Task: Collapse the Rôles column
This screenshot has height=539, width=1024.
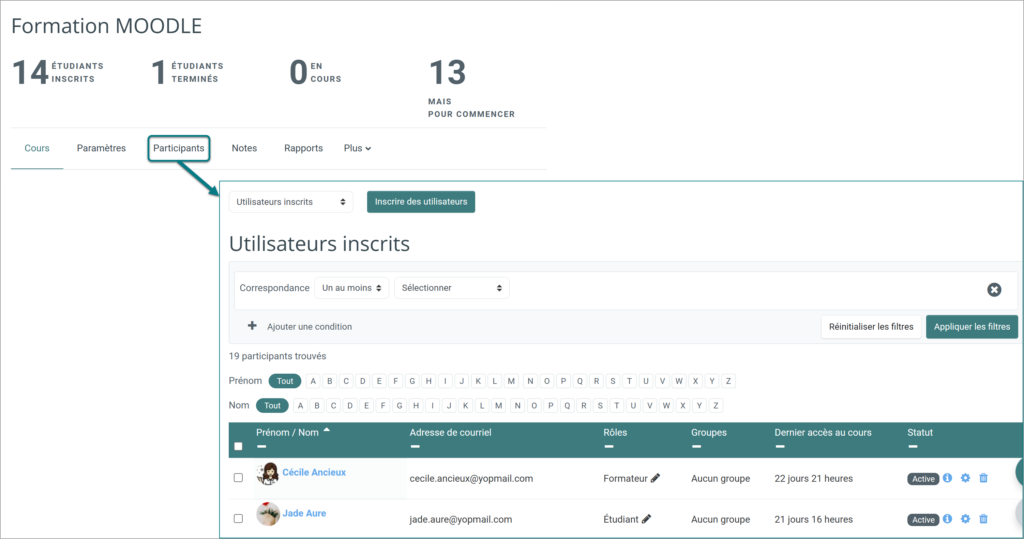Action: (609, 447)
